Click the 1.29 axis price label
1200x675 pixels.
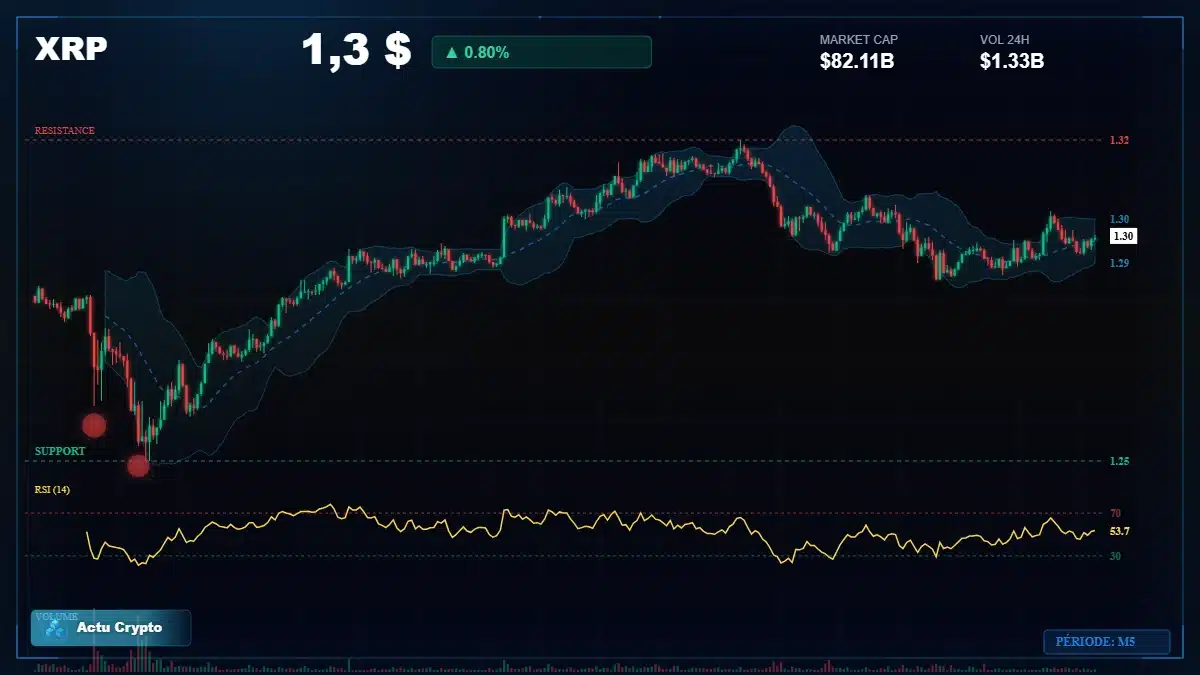pos(1119,263)
